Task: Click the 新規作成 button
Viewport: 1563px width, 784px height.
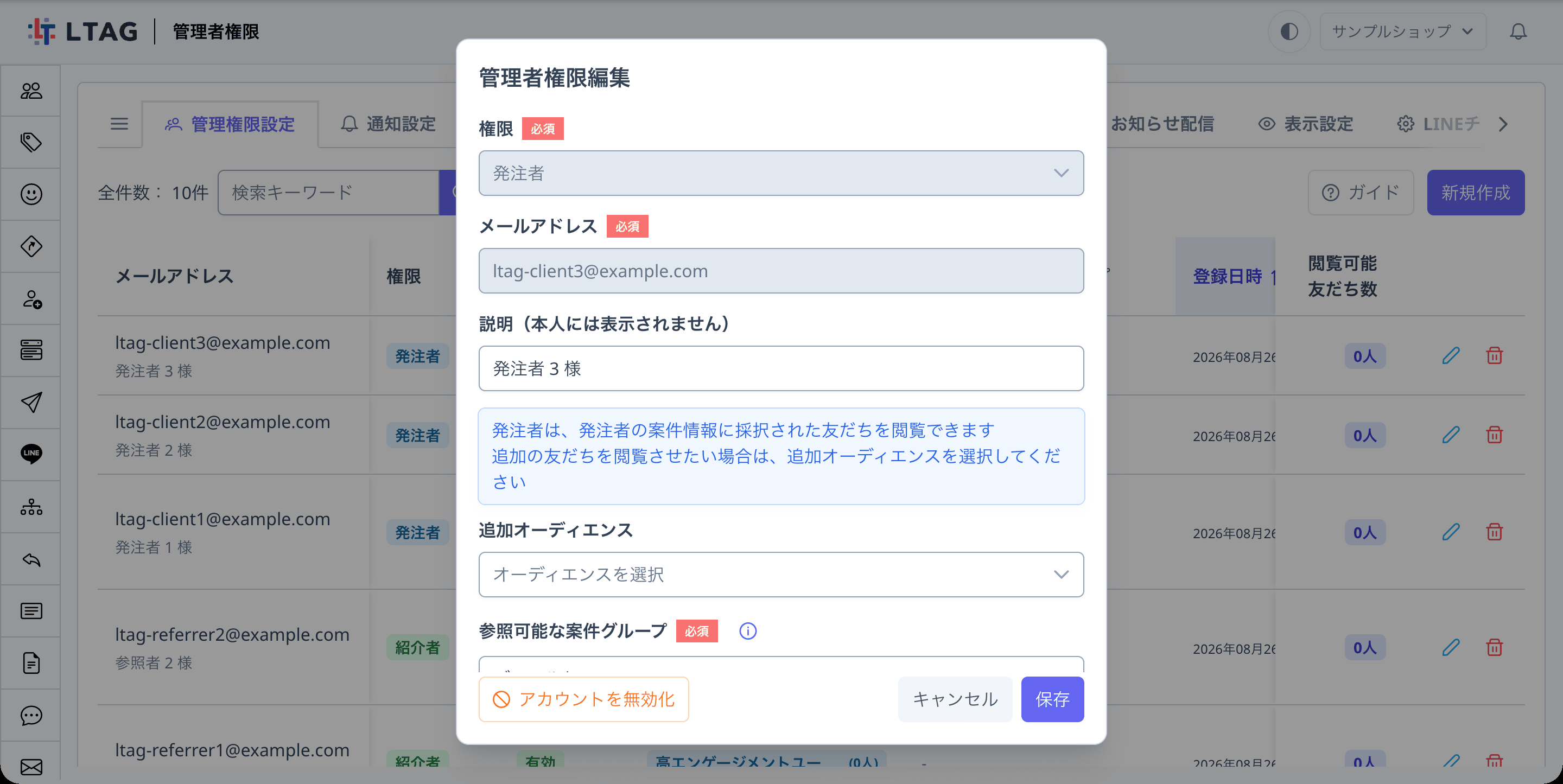Action: pyautogui.click(x=1476, y=193)
